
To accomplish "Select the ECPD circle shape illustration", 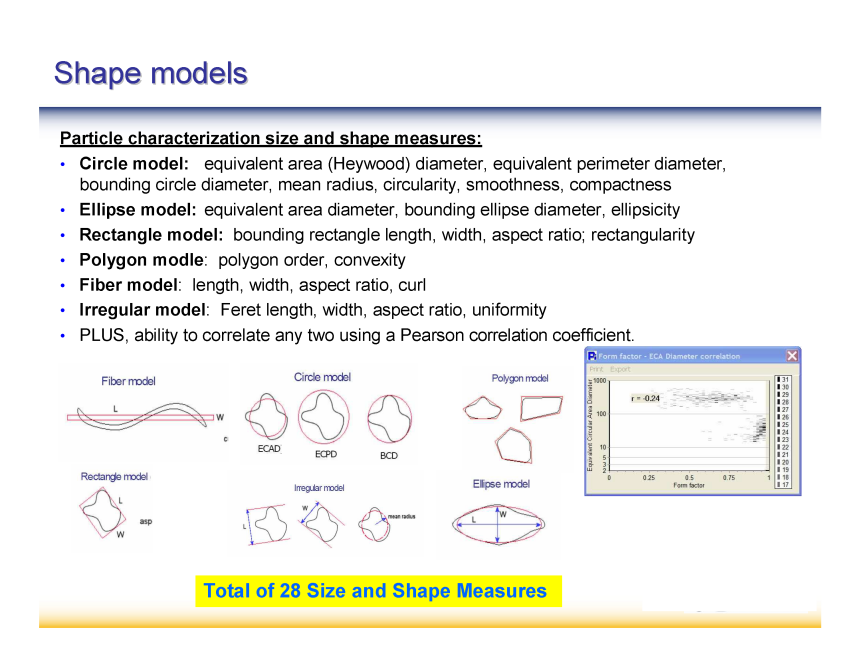I will [x=324, y=417].
